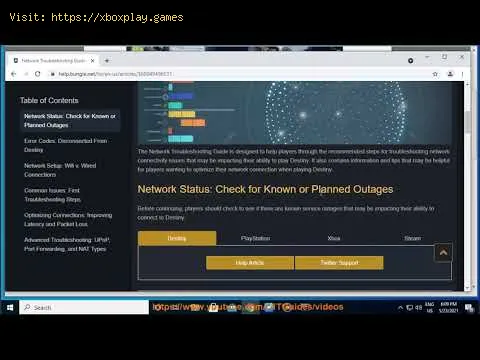The height and width of the screenshot is (360, 480).
Task: Click the Help Article button
Action: pos(250,263)
